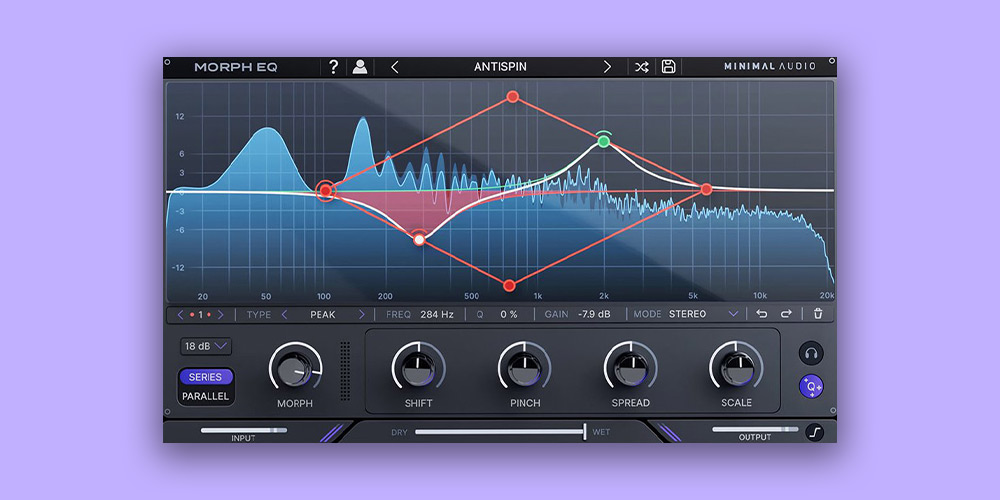Image resolution: width=1000 pixels, height=500 pixels.
Task: Click the band number 1 indicator
Action: (200, 314)
